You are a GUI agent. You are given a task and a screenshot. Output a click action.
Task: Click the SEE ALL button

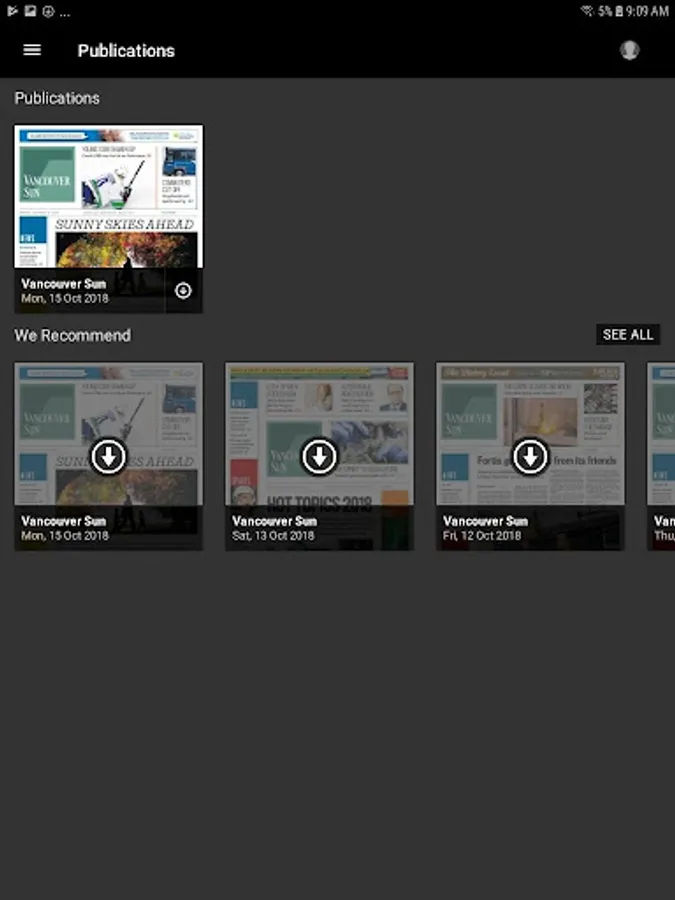pyautogui.click(x=628, y=335)
